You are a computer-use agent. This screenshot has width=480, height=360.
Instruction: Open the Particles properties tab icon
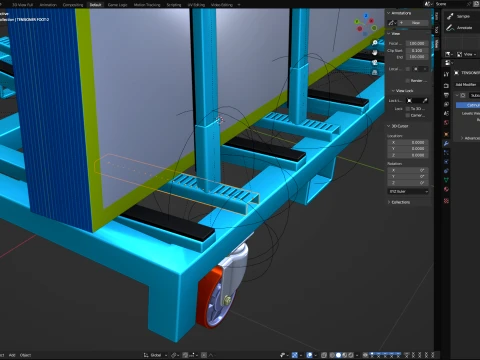pos(446,153)
